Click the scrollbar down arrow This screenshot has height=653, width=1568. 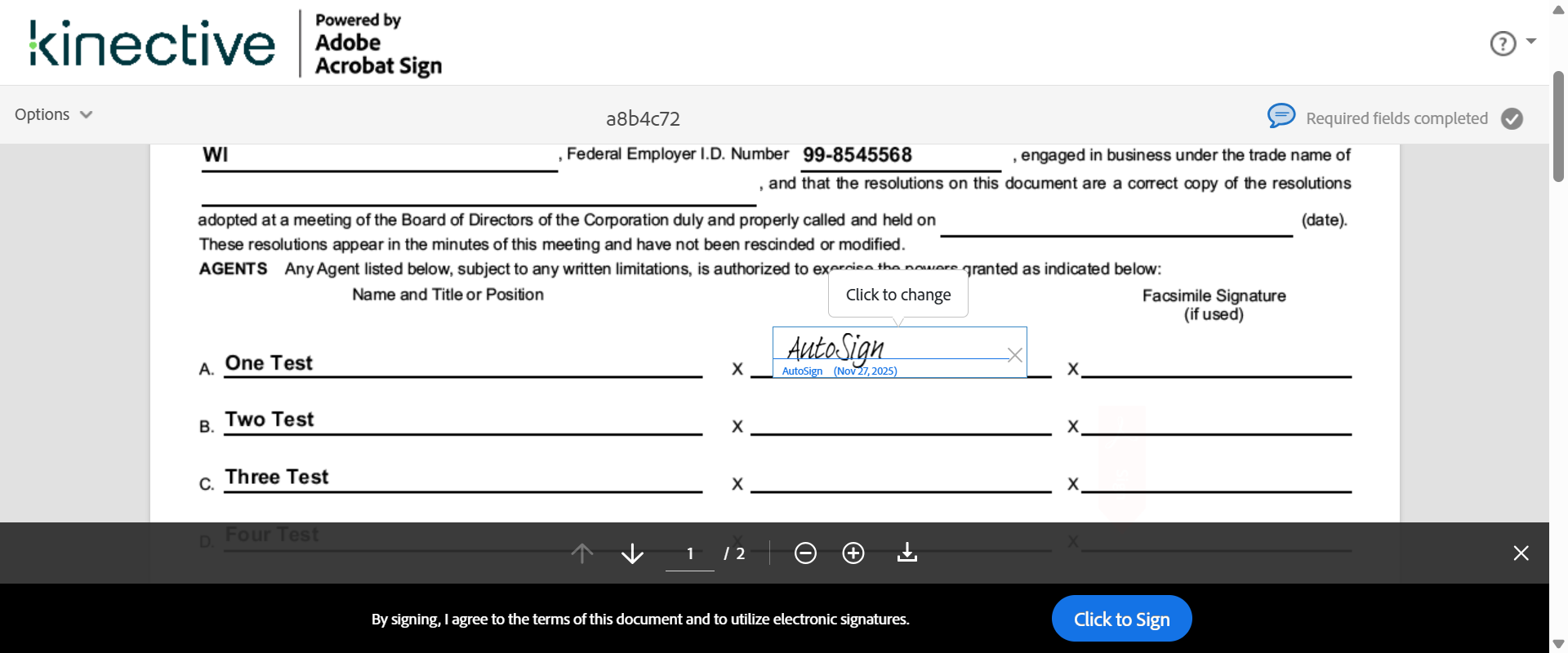pos(1558,644)
